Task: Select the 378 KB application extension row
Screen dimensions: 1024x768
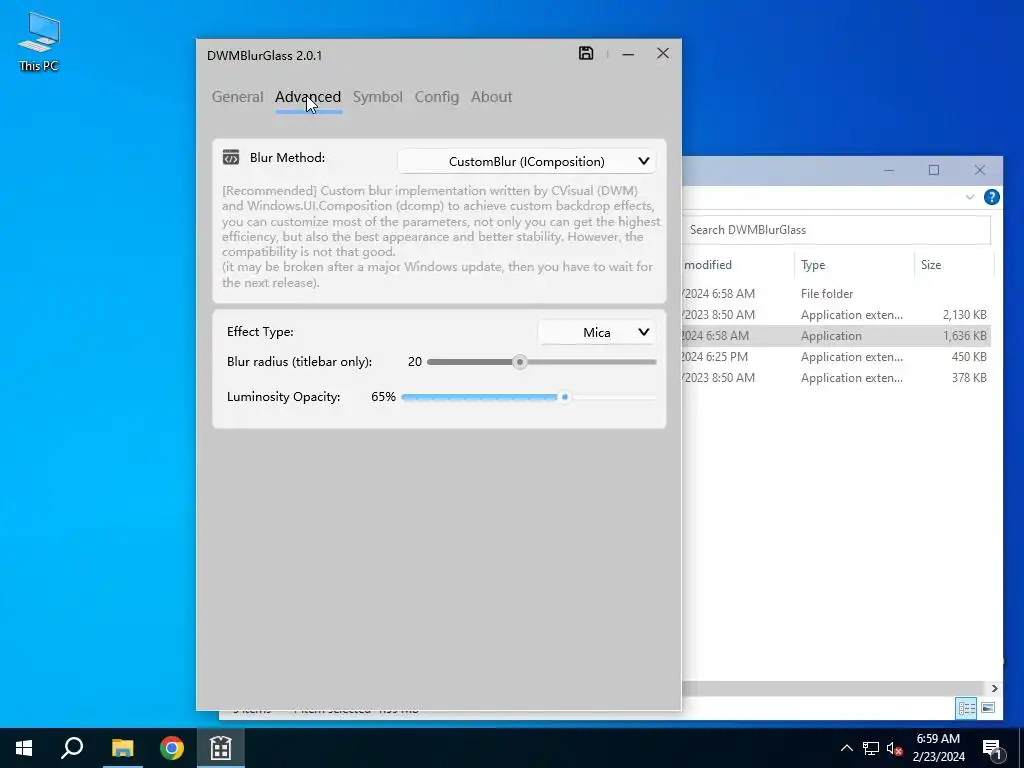Action: coord(836,377)
